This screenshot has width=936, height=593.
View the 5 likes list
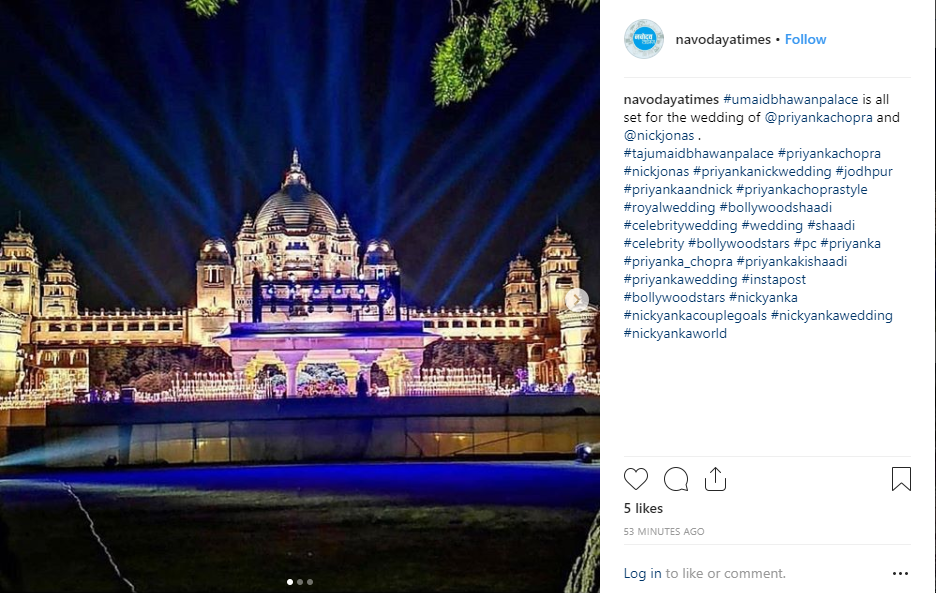click(644, 508)
